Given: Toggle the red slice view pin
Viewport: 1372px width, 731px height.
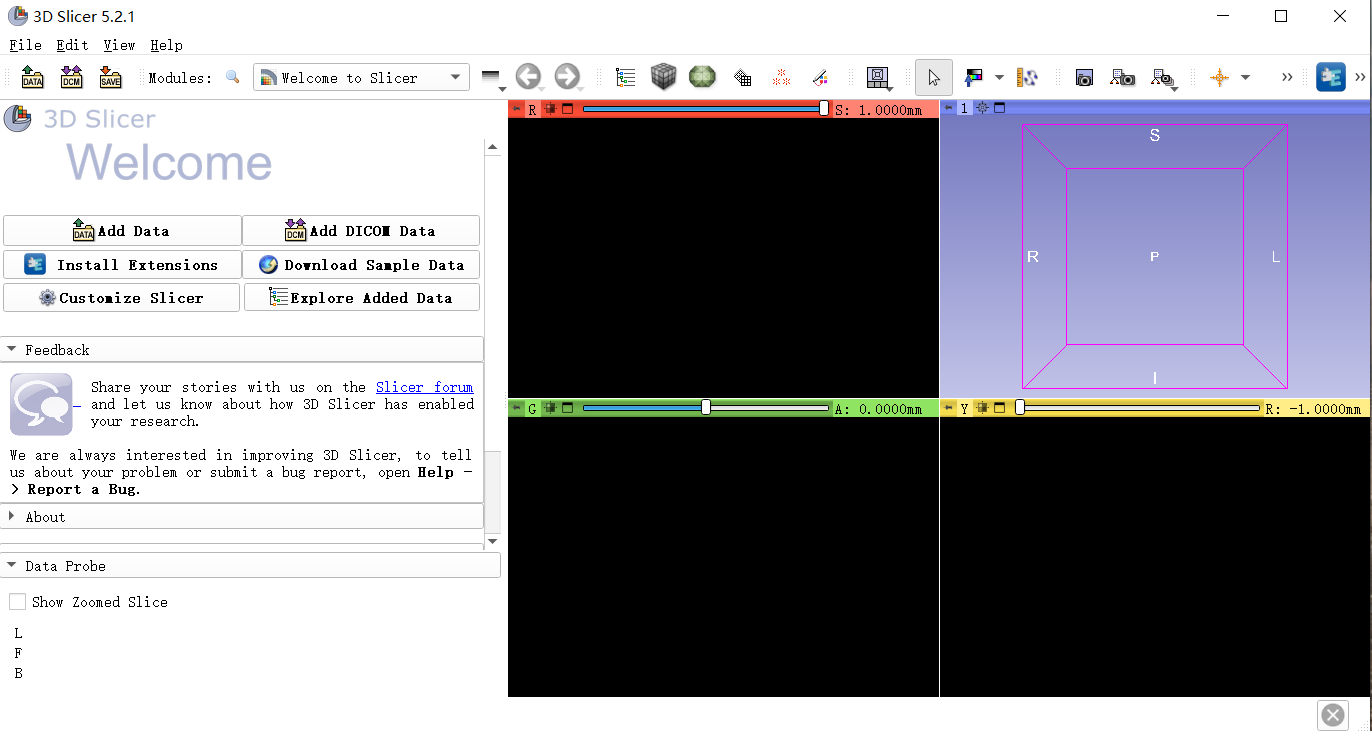Looking at the screenshot, I should coord(517,109).
